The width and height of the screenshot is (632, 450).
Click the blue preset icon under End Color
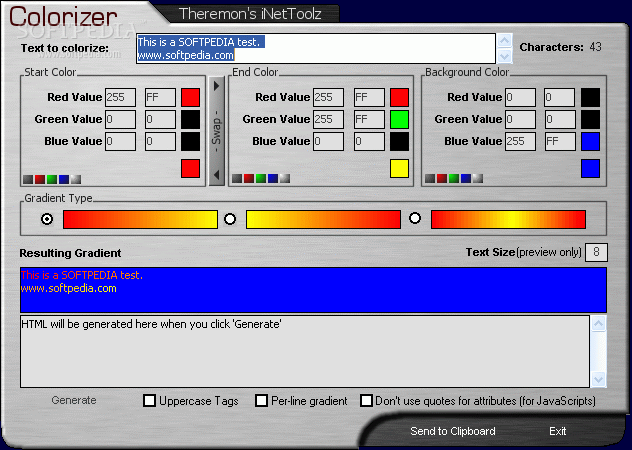(273, 179)
